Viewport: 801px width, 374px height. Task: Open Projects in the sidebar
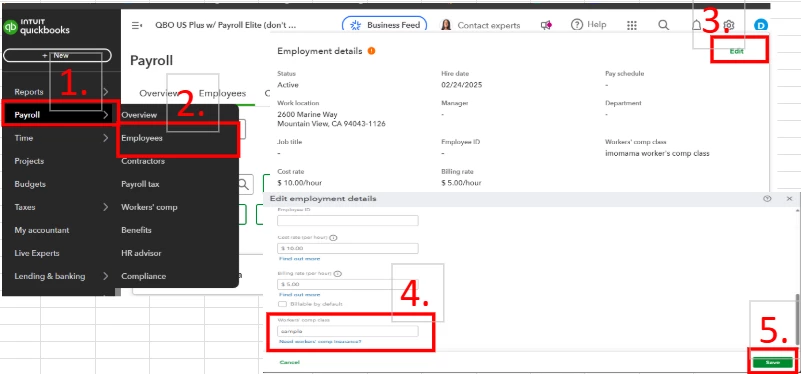[x=29, y=161]
